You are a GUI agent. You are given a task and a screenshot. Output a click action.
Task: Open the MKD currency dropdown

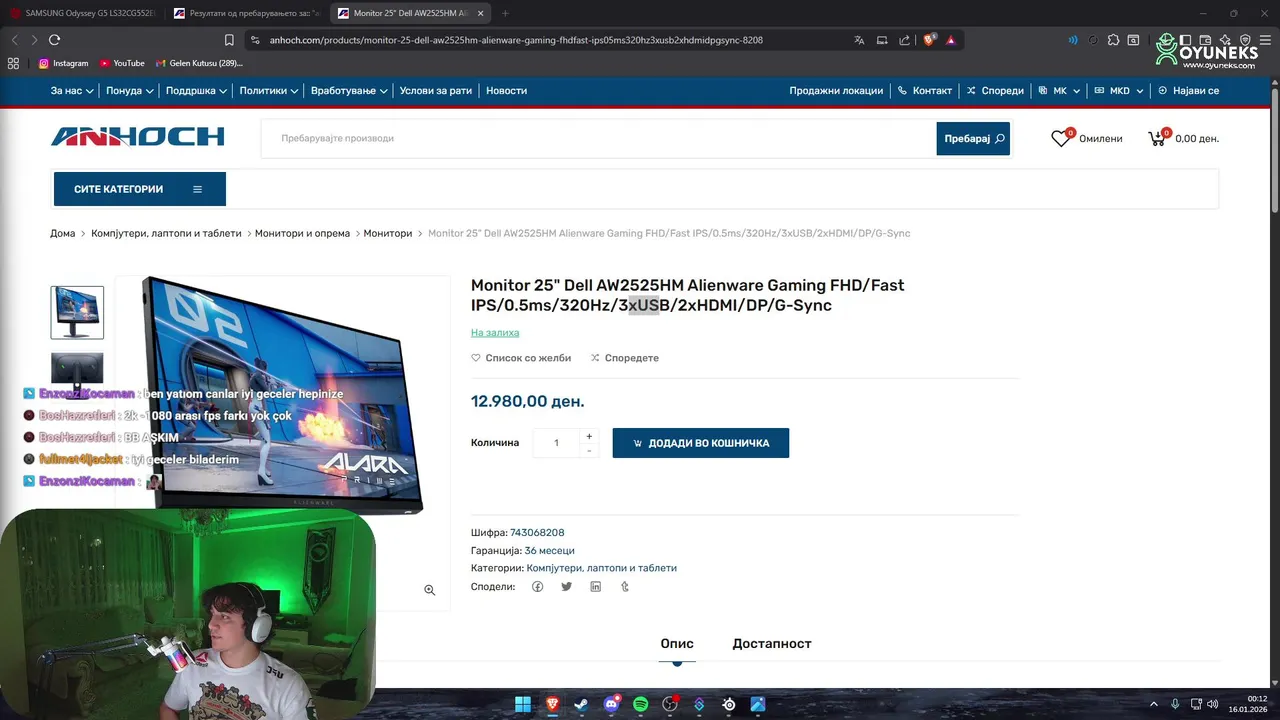(1120, 90)
